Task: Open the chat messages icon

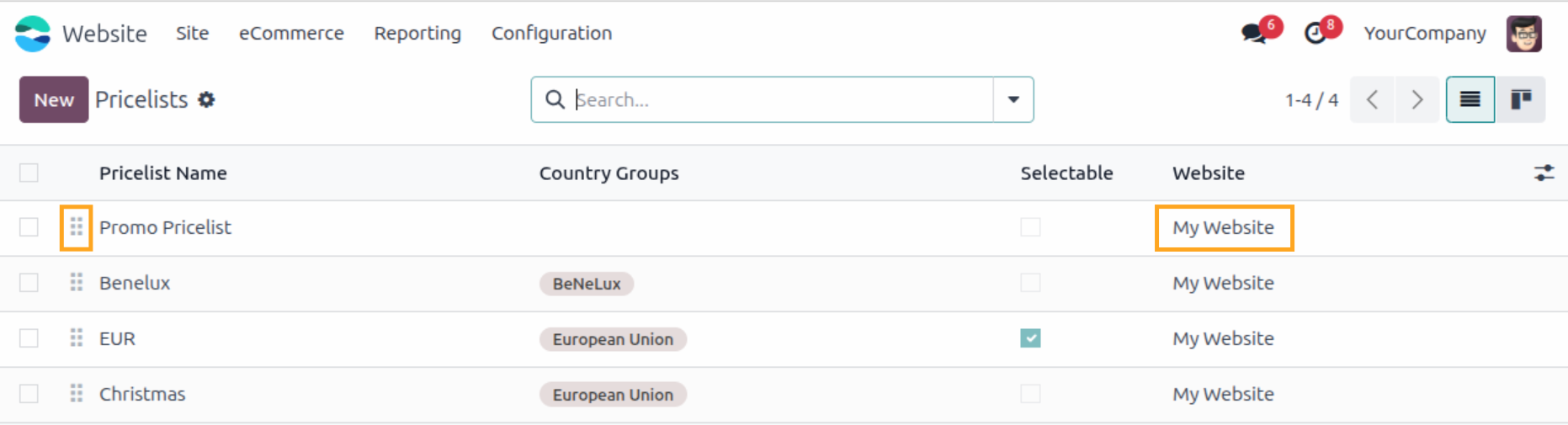Action: pyautogui.click(x=1254, y=34)
